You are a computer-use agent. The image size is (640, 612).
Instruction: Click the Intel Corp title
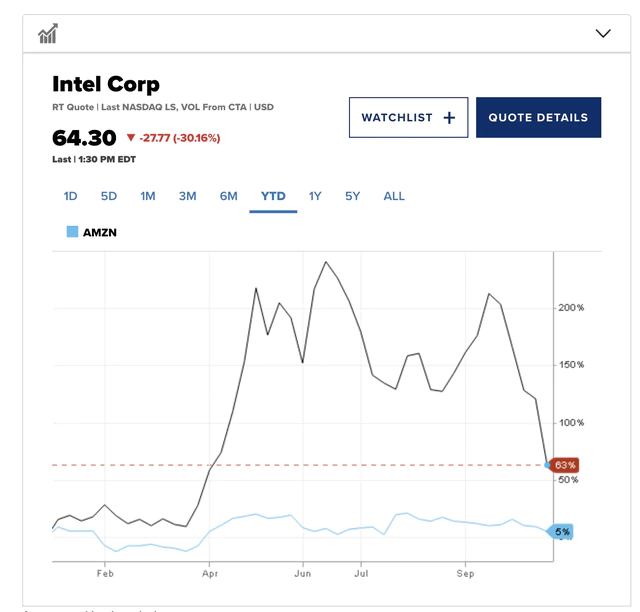click(106, 84)
